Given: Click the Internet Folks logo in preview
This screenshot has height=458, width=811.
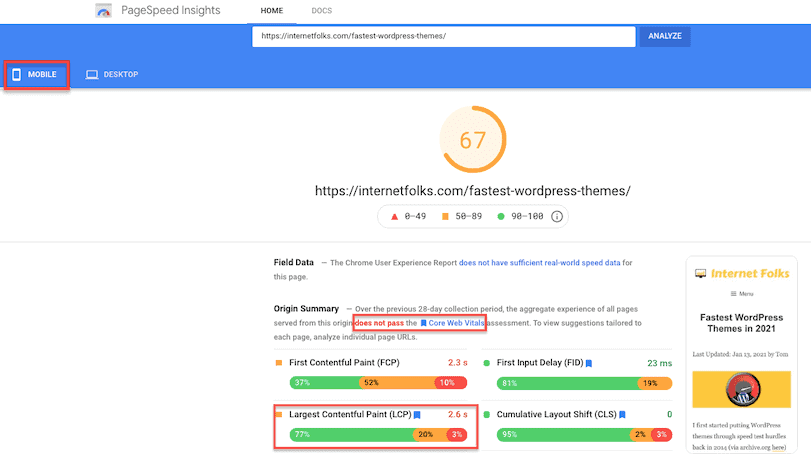Looking at the screenshot, I should coord(742,273).
